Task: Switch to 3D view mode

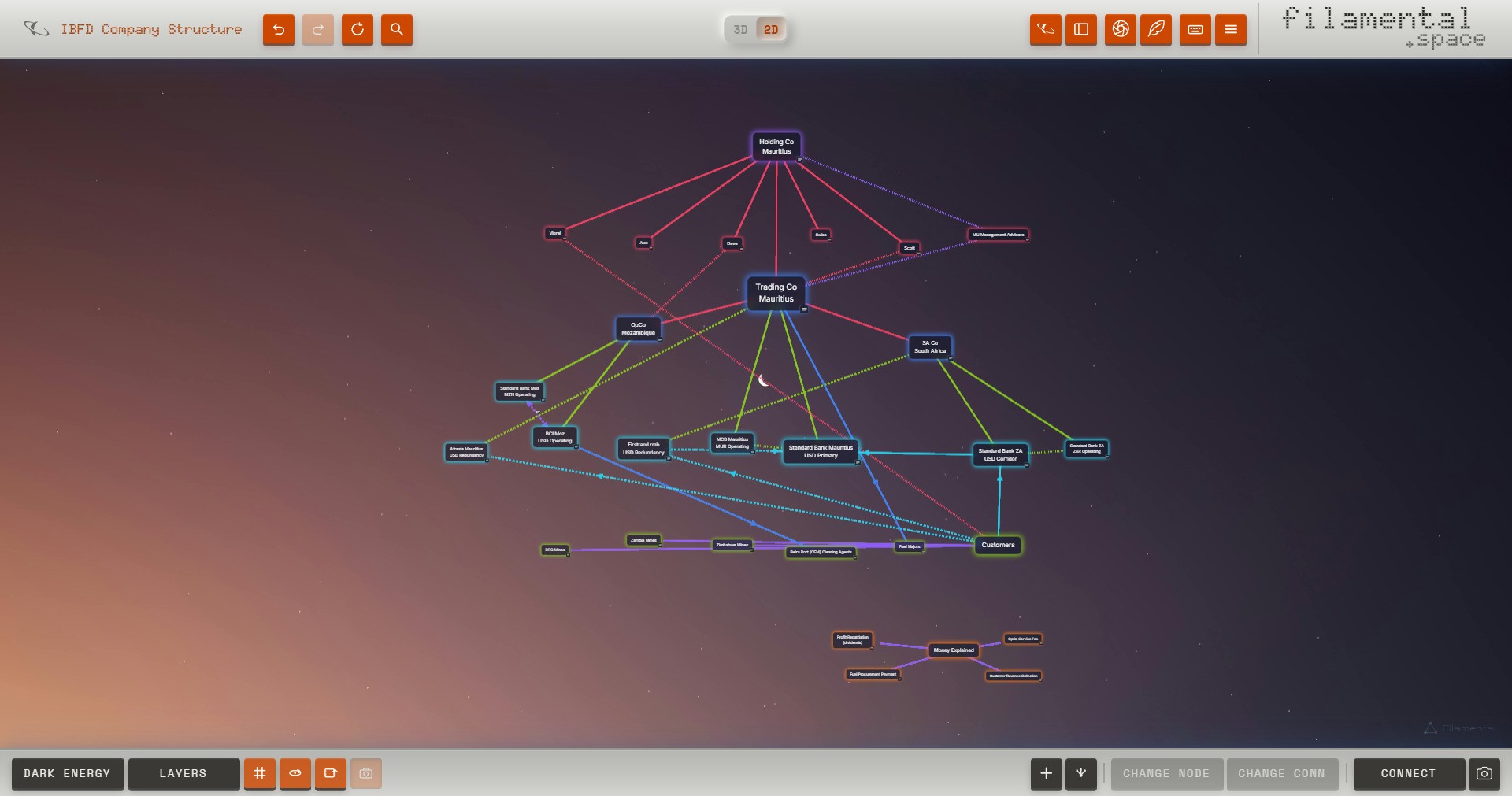Action: pyautogui.click(x=740, y=30)
